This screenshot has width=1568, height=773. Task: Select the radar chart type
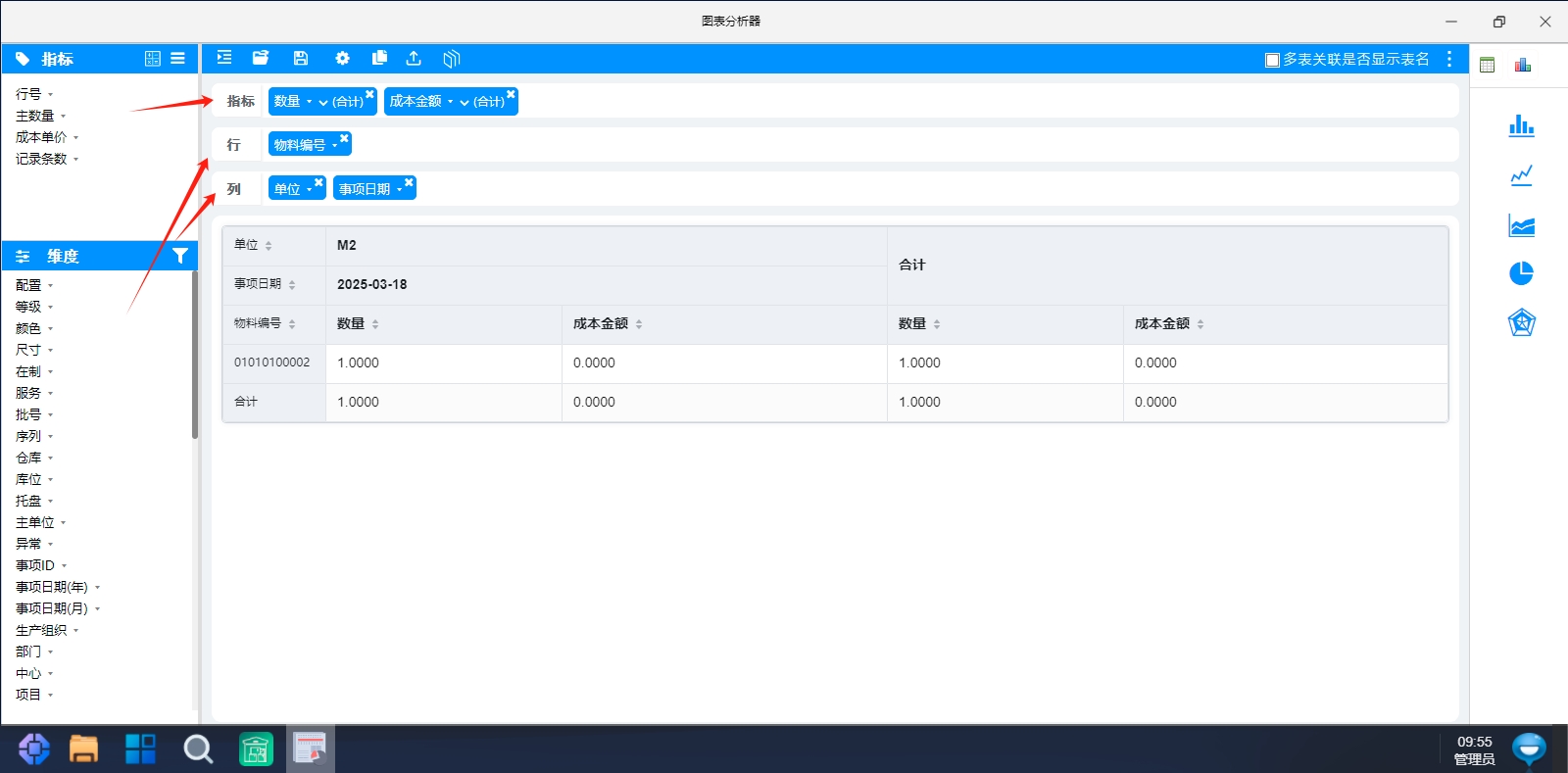(1521, 322)
